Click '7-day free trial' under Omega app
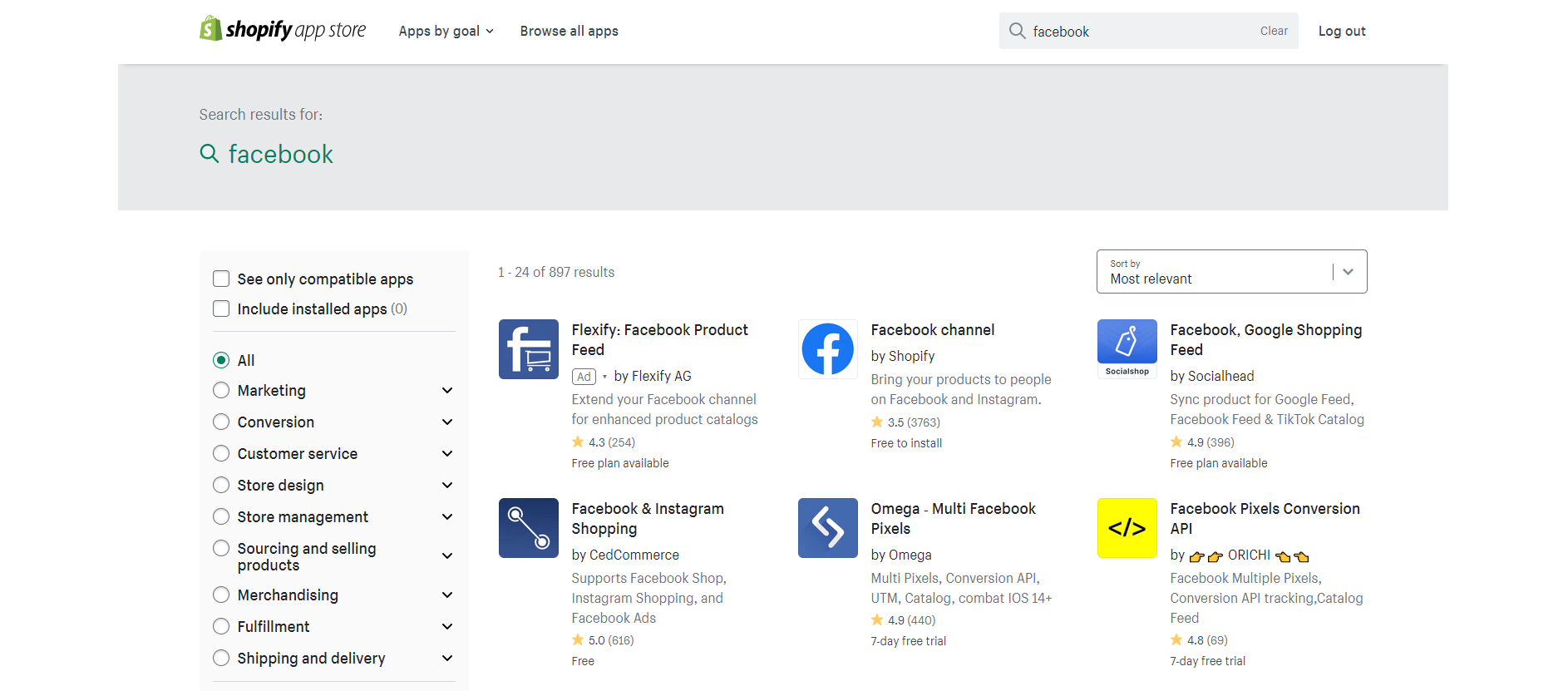The image size is (1568, 691). [x=909, y=641]
